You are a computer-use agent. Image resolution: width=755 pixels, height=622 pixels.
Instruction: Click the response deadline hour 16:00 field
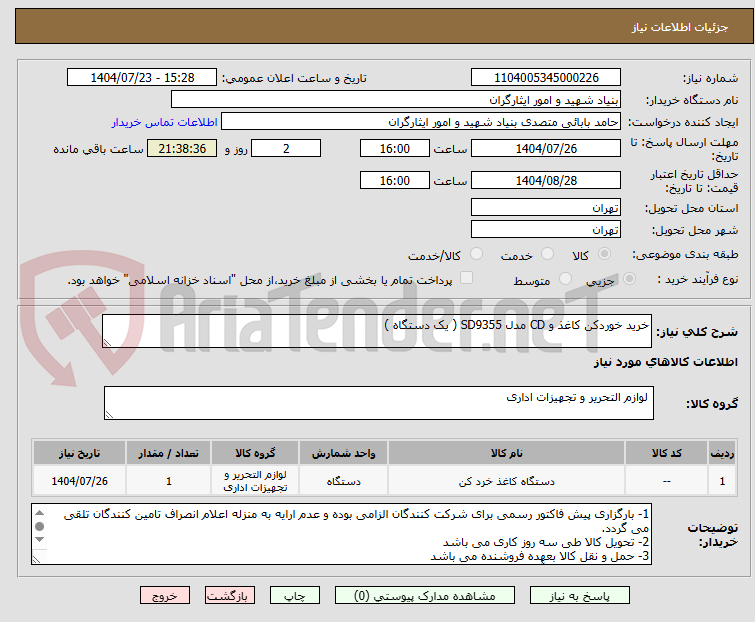pyautogui.click(x=394, y=148)
